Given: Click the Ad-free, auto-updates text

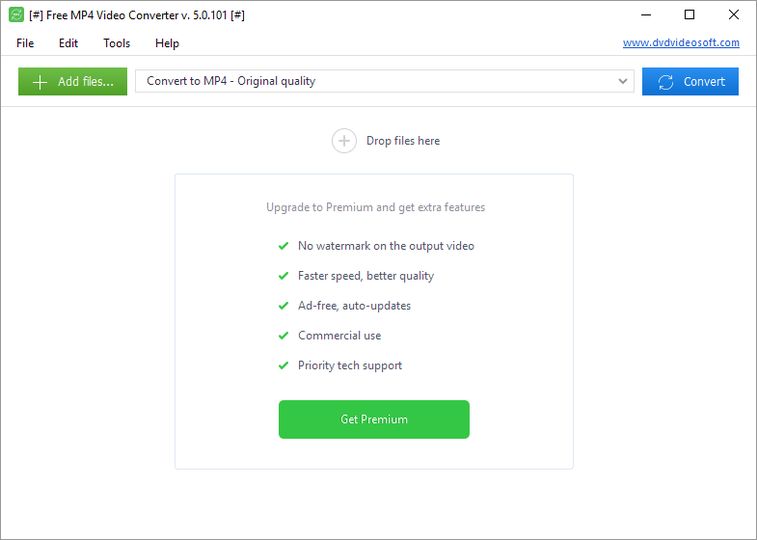Looking at the screenshot, I should coord(354,305).
